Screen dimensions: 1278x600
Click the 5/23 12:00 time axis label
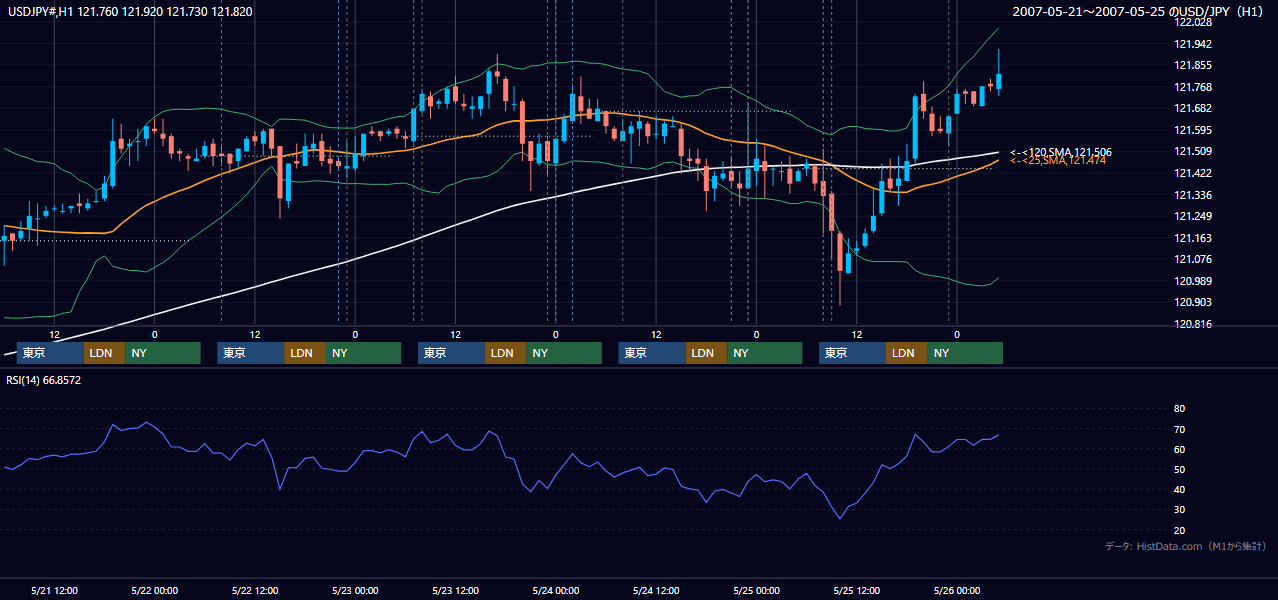coord(455,590)
